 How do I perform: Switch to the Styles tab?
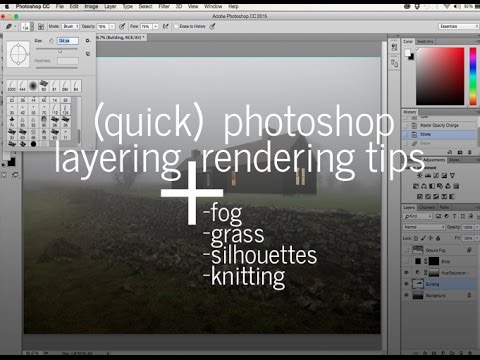[x=454, y=160]
